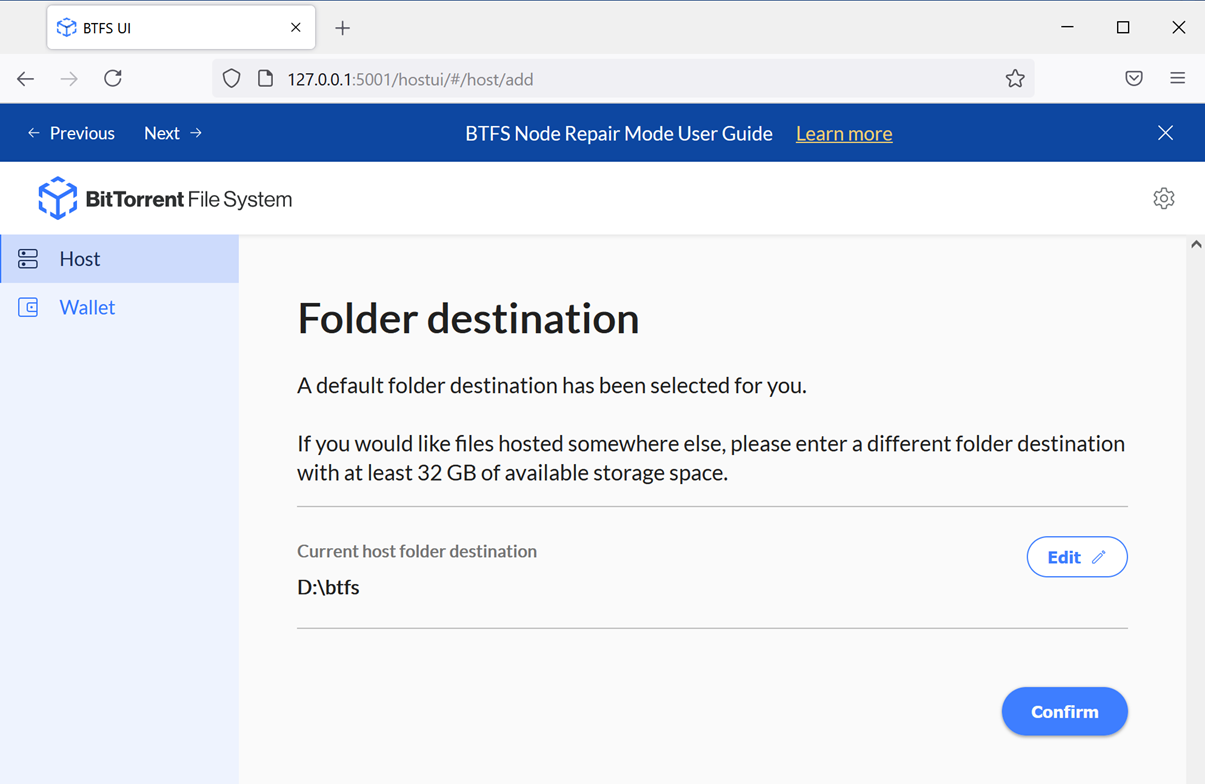Select Host in the sidebar
This screenshot has height=784, width=1205.
click(120, 259)
